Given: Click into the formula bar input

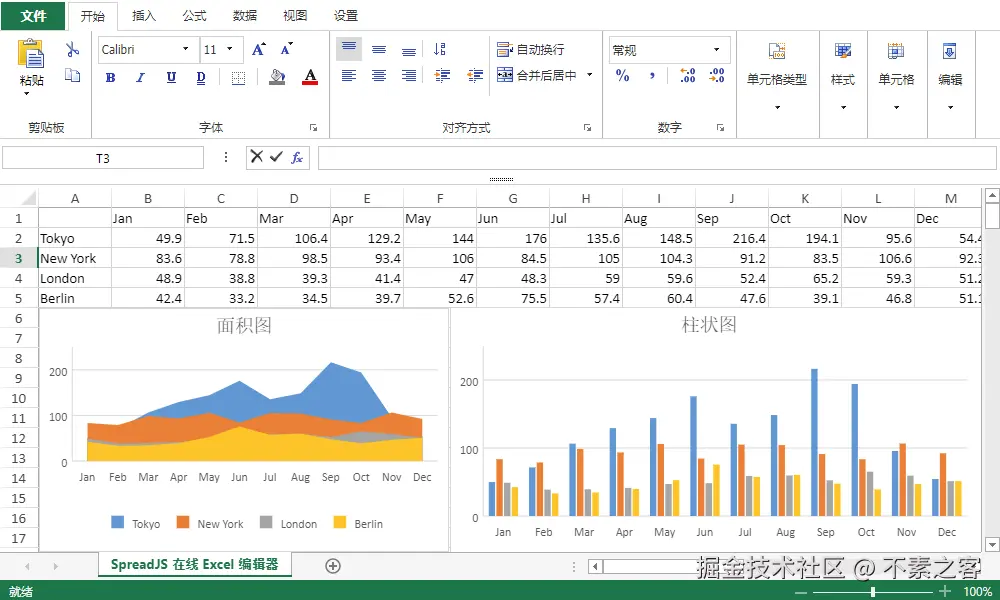Looking at the screenshot, I should tap(657, 158).
